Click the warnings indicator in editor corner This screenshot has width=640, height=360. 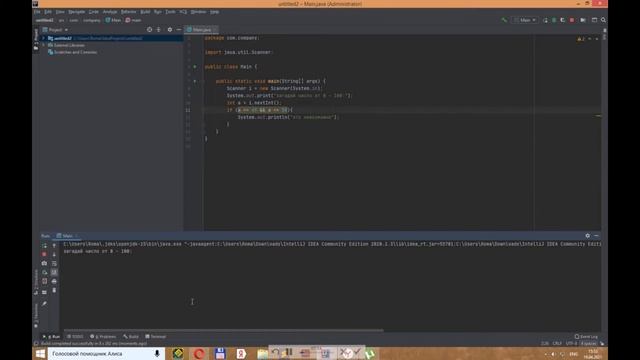pos(581,39)
